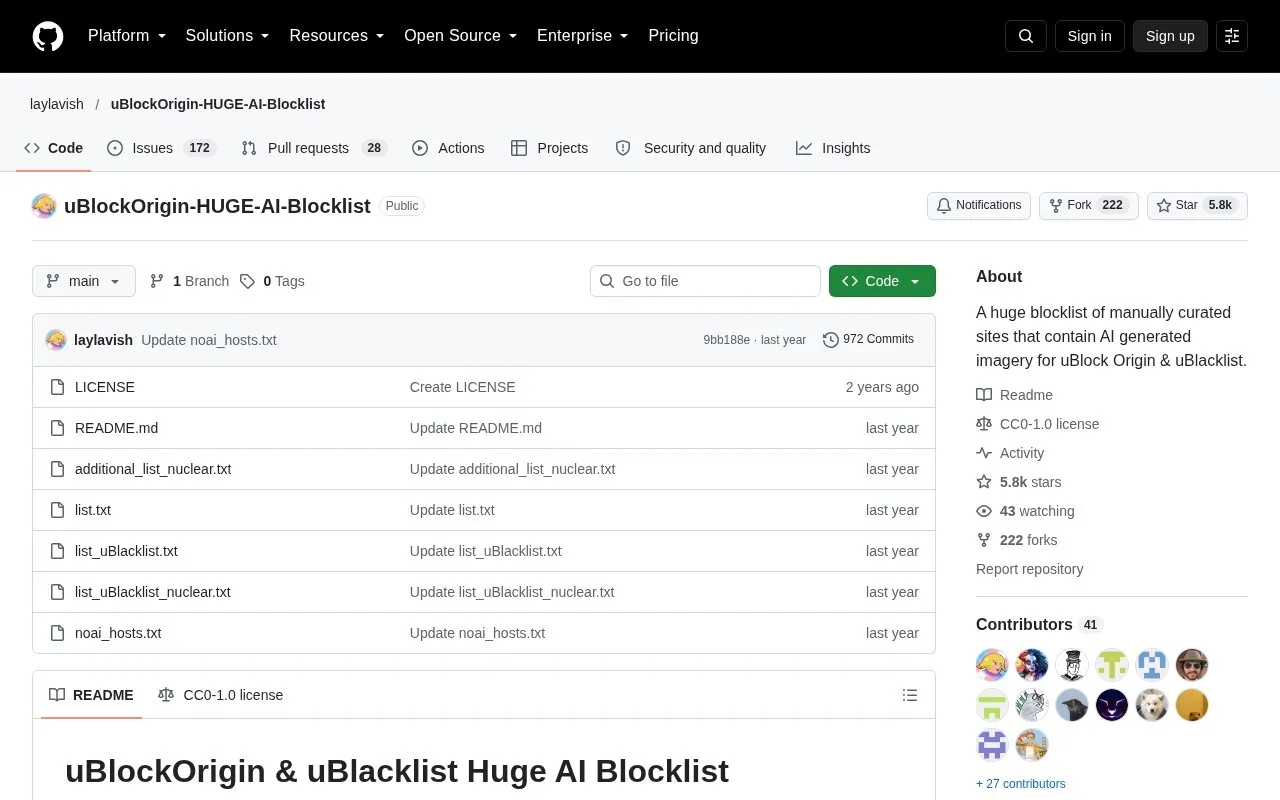1280x800 pixels.
Task: Open the outline list icon in README header
Action: (910, 695)
